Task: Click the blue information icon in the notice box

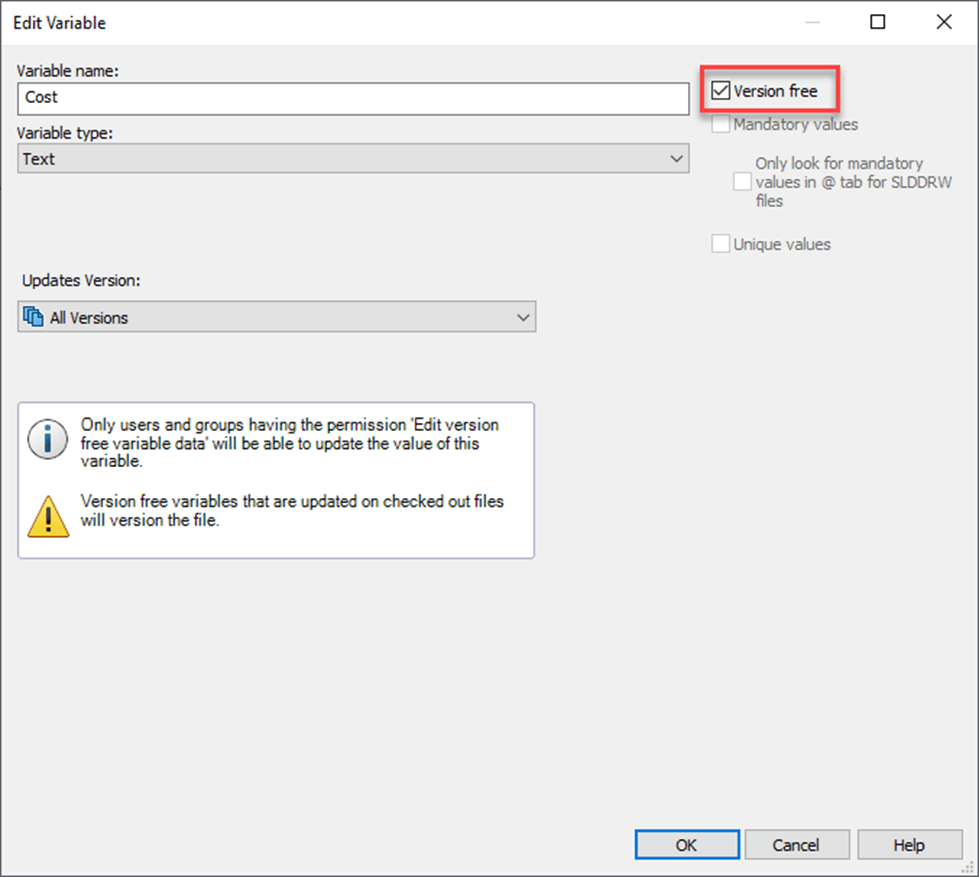Action: click(x=46, y=438)
